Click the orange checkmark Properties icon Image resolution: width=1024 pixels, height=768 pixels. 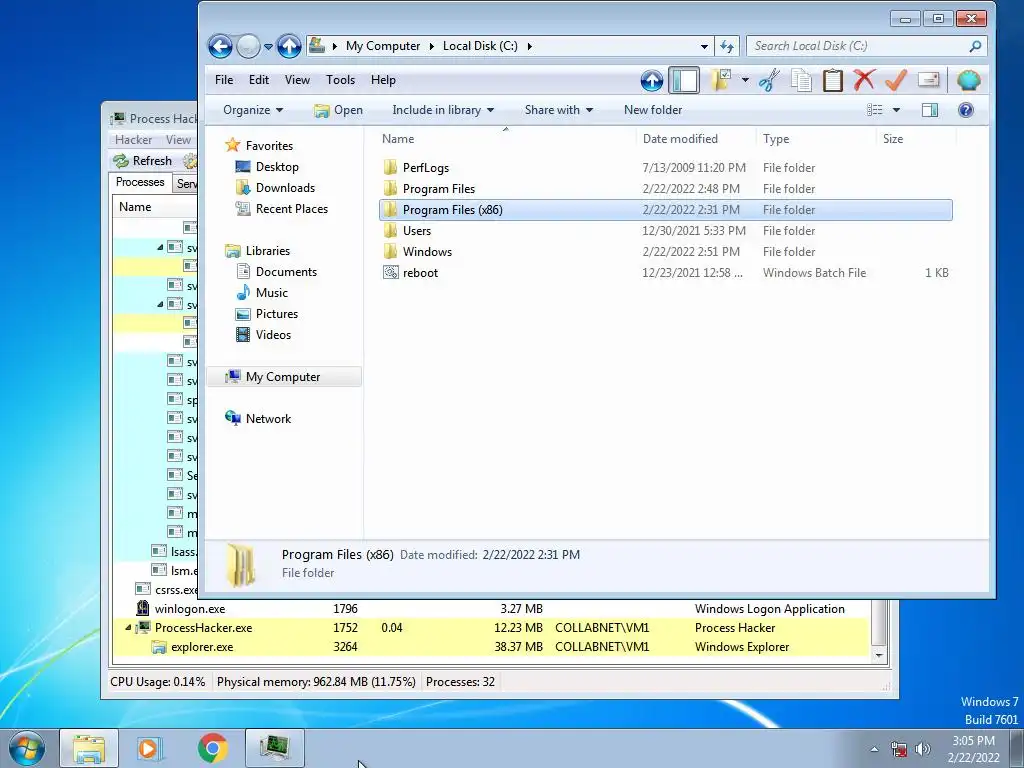(896, 80)
